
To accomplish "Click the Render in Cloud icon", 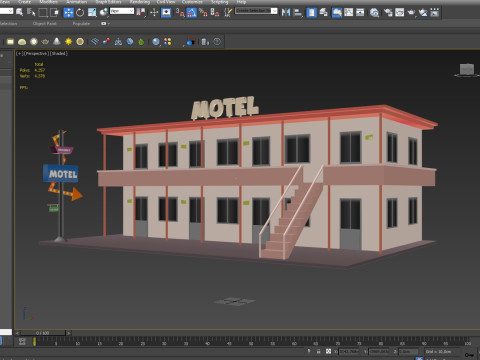I will pos(423,13).
